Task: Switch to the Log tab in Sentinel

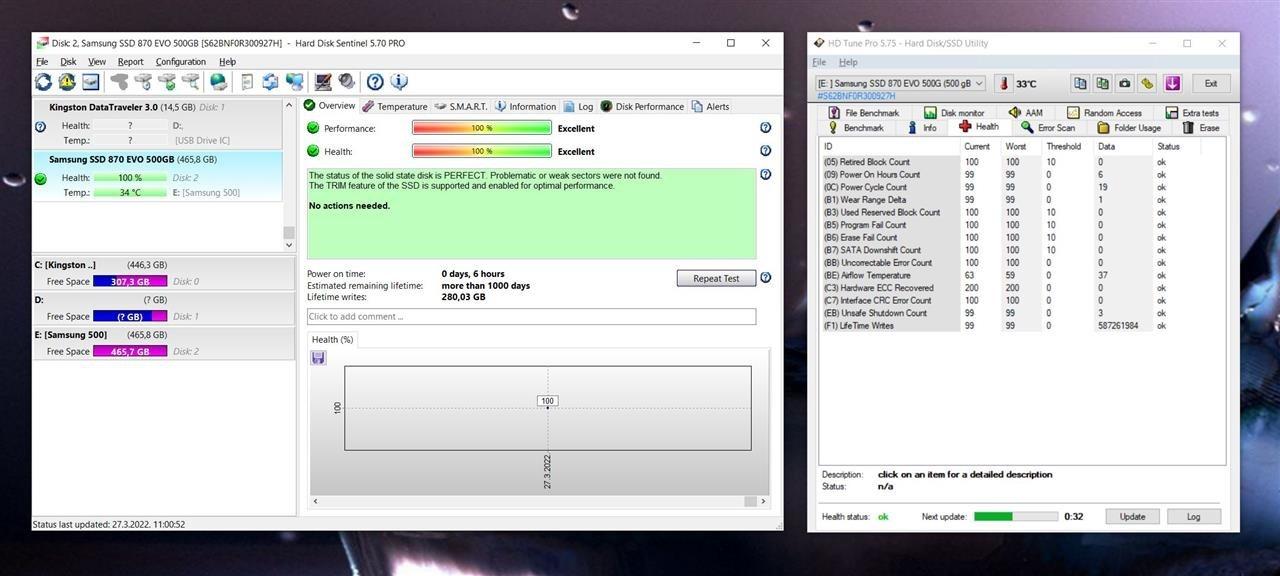Action: (578, 106)
